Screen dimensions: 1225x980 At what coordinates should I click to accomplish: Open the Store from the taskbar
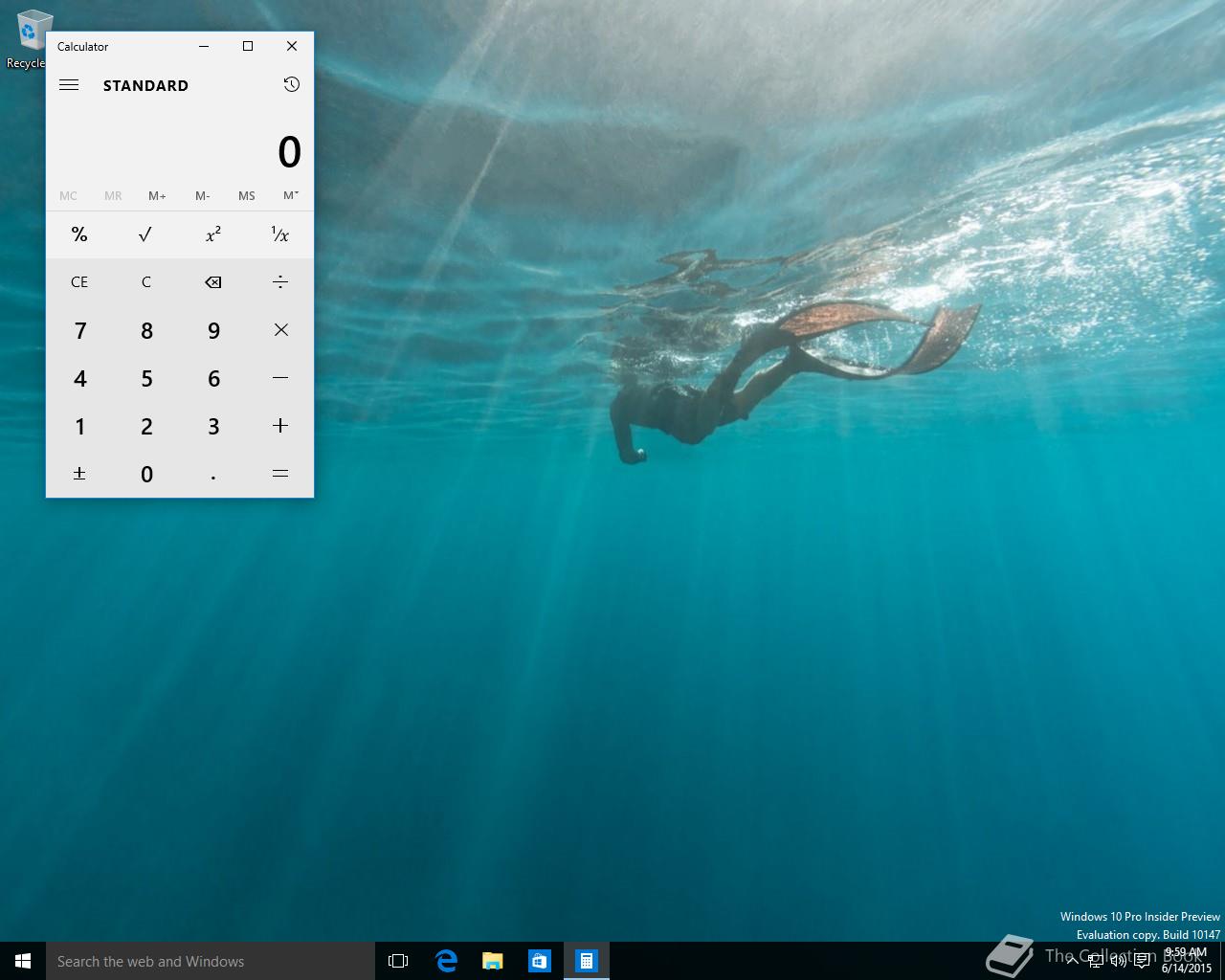540,961
